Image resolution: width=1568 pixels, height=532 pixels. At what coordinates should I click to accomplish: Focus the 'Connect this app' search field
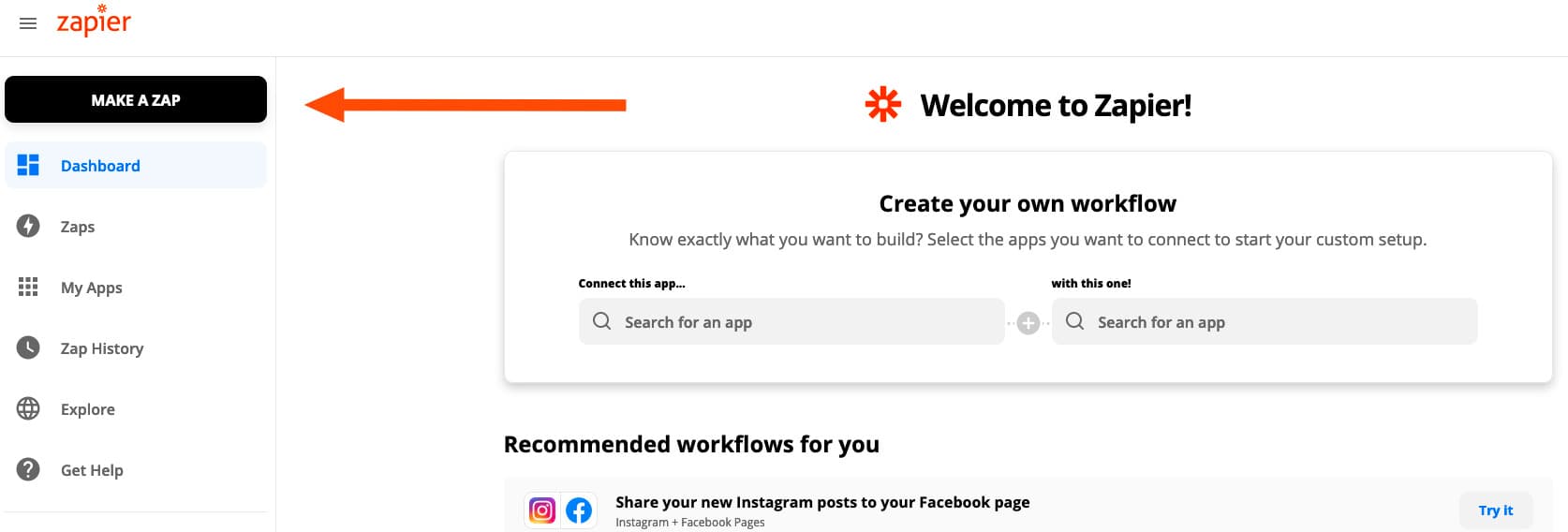[x=791, y=322]
